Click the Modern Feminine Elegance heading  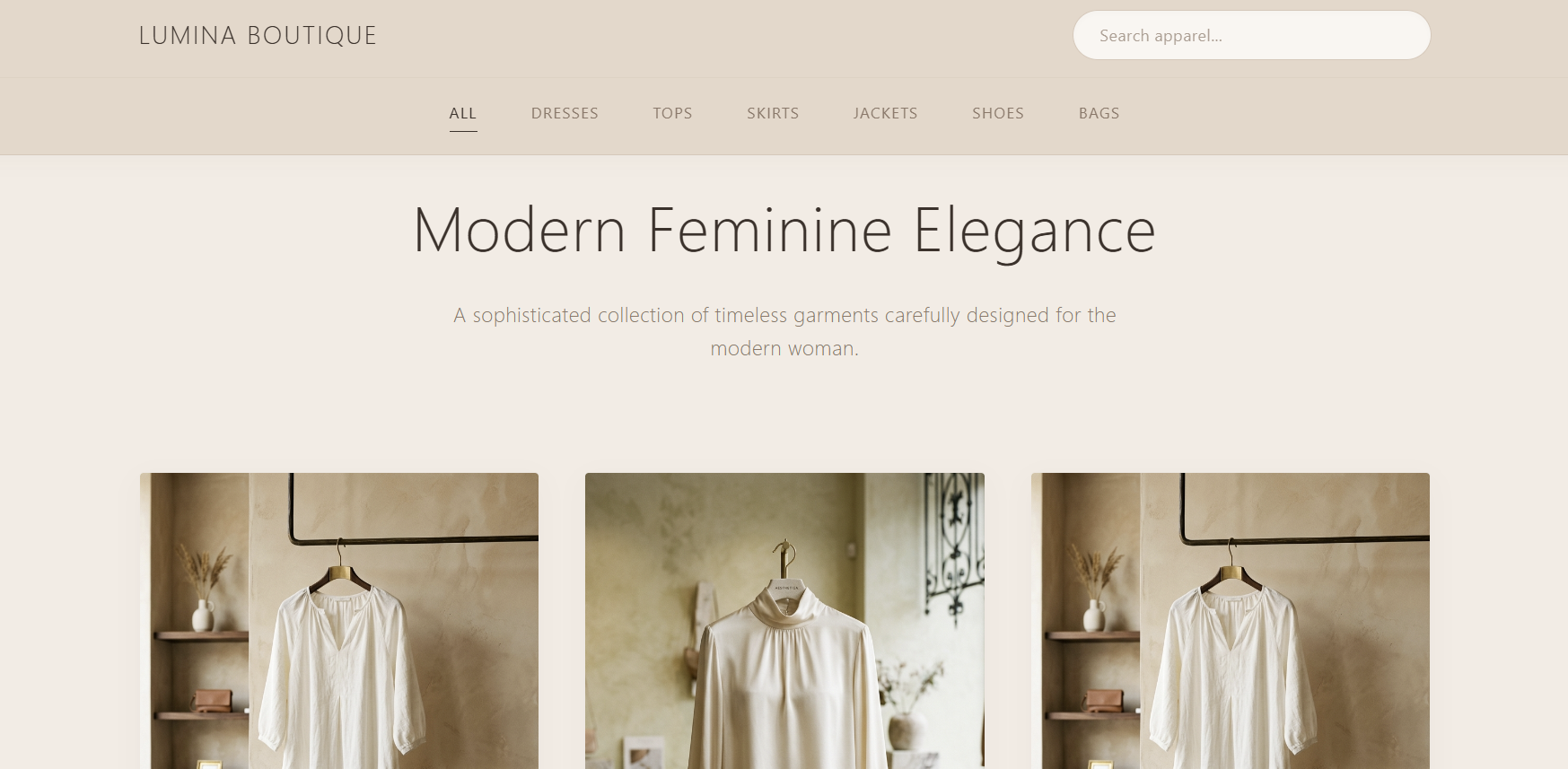click(784, 231)
